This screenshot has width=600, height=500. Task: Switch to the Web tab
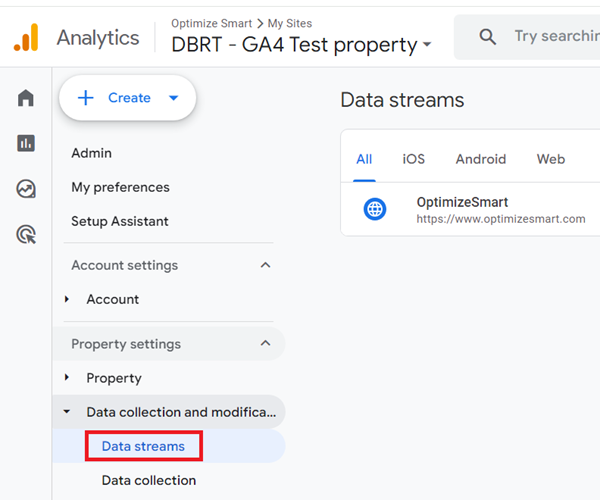point(551,159)
